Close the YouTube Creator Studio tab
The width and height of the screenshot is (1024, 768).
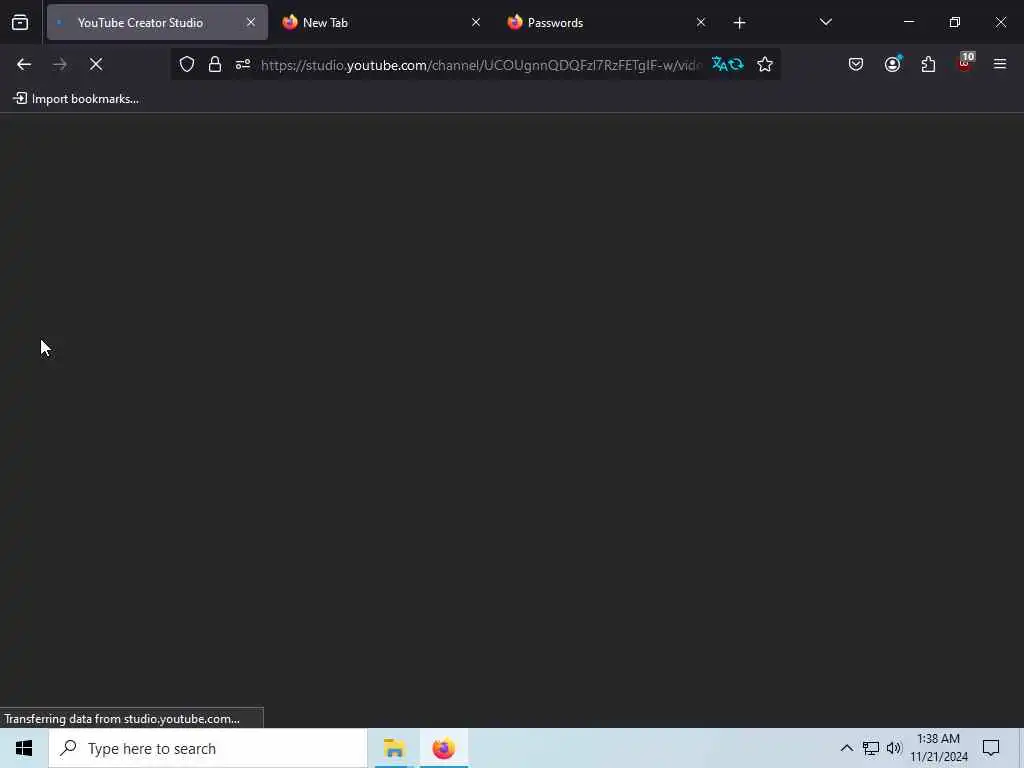(x=251, y=23)
